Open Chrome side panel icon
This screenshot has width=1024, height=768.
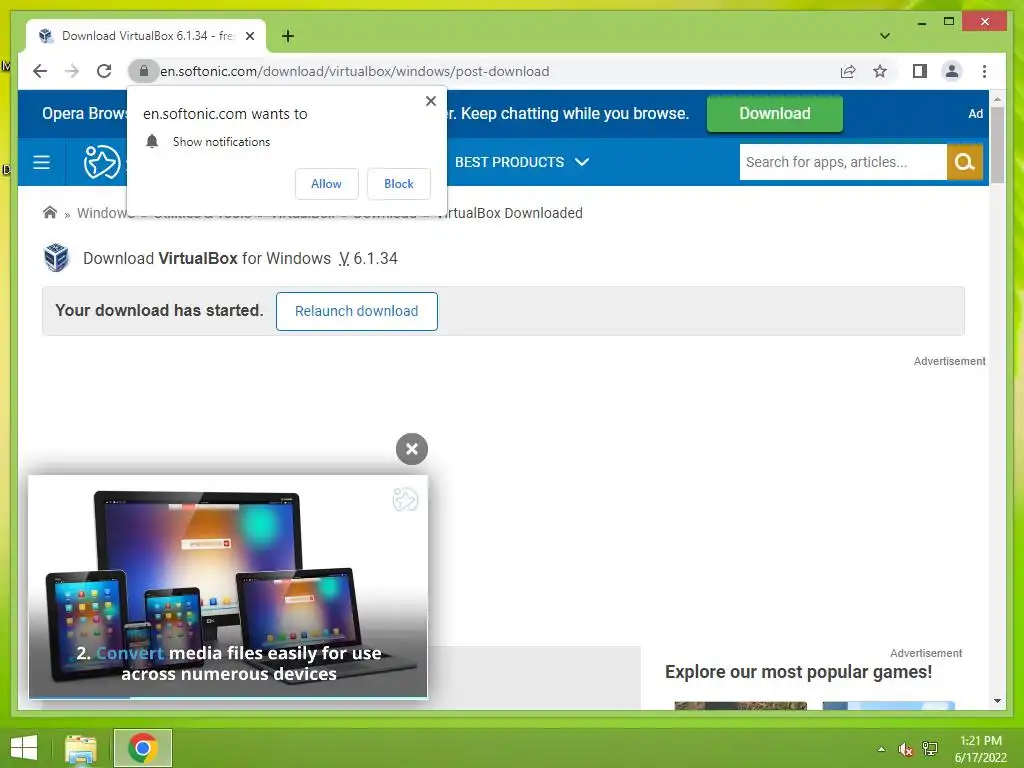click(x=920, y=71)
